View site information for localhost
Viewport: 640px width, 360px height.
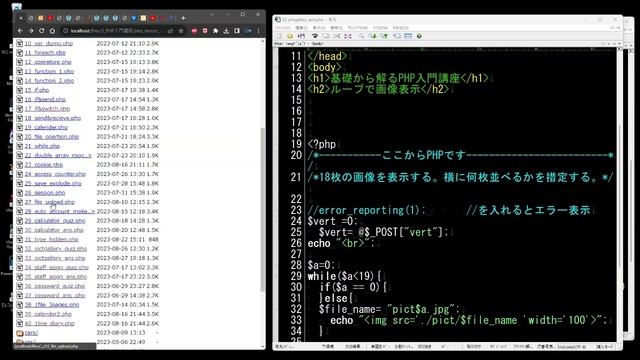(65, 31)
